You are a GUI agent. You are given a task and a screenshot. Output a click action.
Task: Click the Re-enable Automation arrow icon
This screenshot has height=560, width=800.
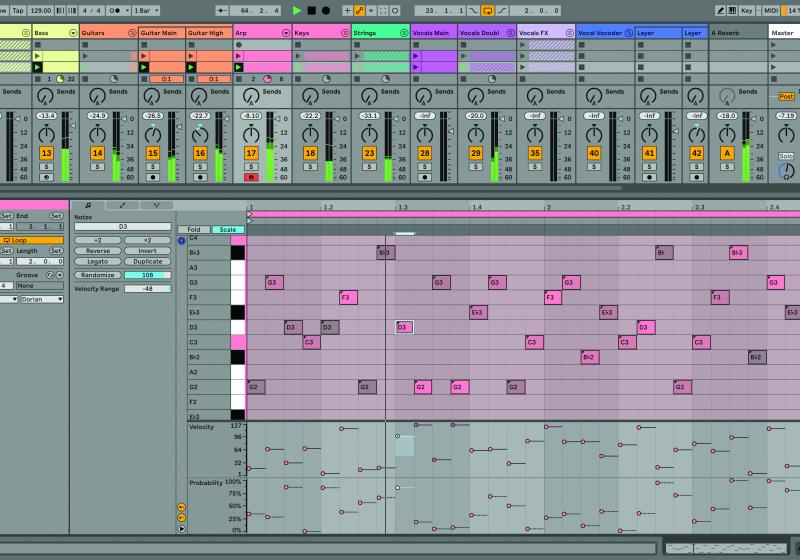[x=371, y=10]
